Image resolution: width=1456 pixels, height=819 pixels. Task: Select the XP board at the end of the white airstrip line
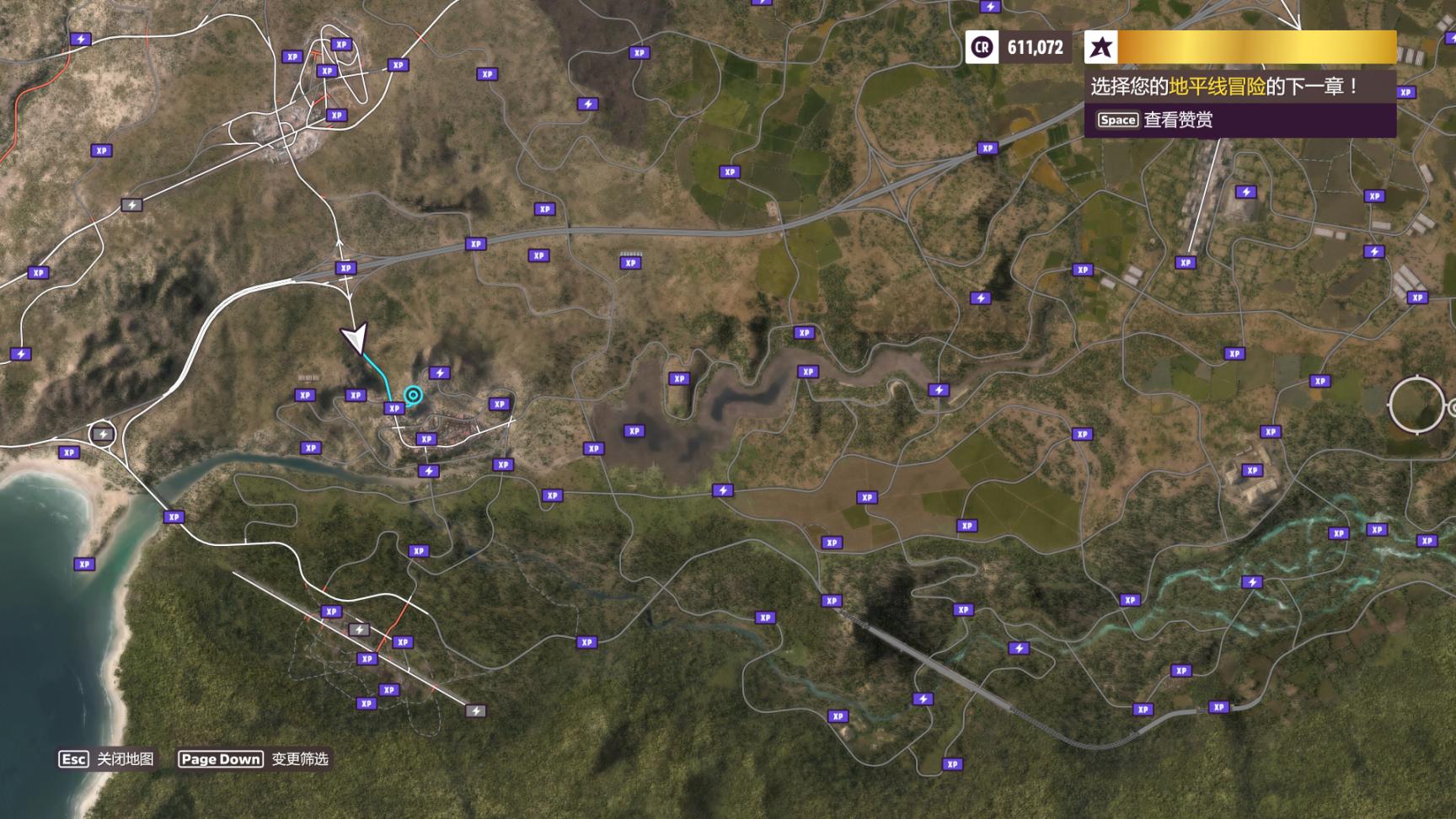1186,263
